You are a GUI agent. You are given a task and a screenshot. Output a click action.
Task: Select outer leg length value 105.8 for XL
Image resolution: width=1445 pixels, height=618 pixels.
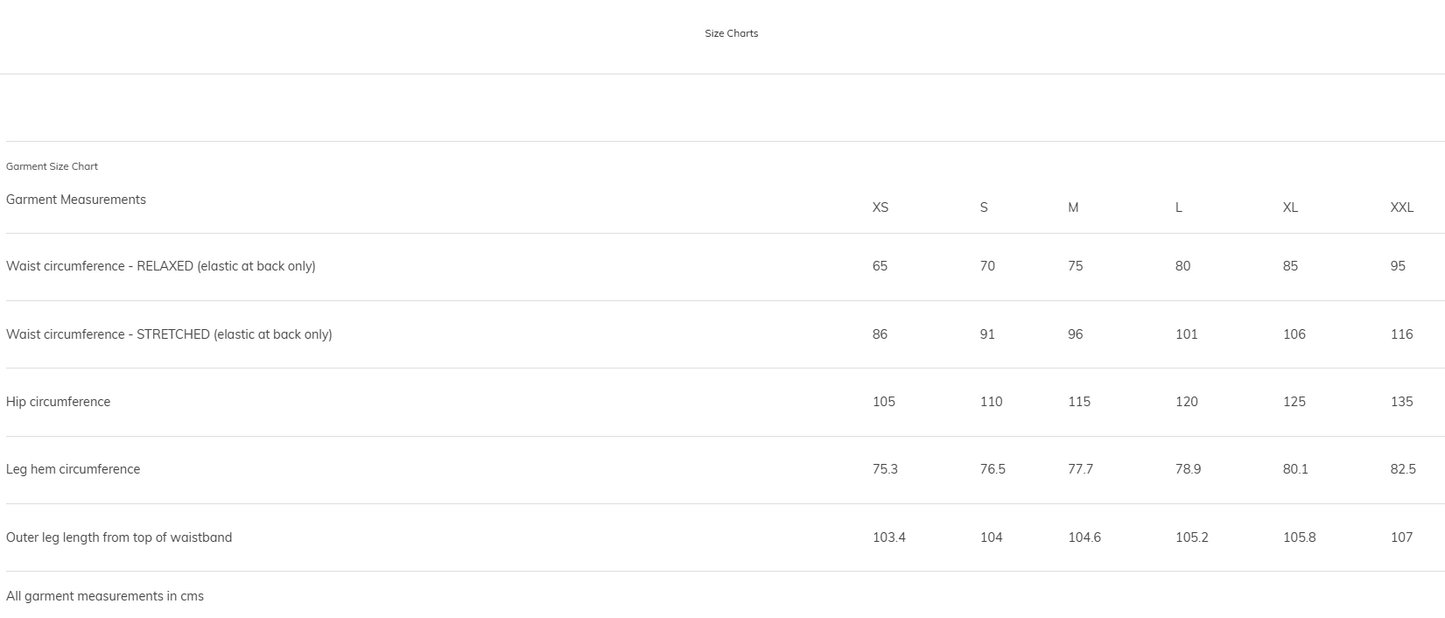pos(1299,537)
